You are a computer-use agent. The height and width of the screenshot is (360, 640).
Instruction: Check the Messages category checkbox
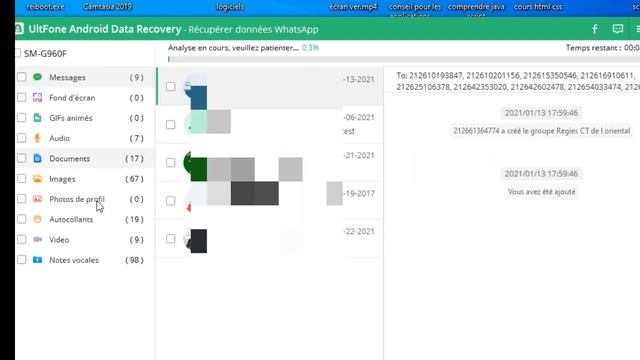[22, 77]
